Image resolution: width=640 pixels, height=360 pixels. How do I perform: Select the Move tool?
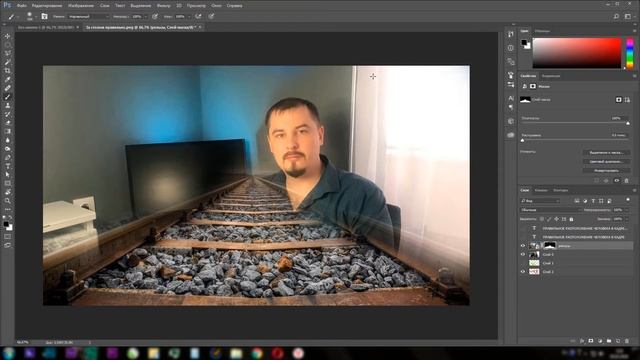click(x=7, y=36)
